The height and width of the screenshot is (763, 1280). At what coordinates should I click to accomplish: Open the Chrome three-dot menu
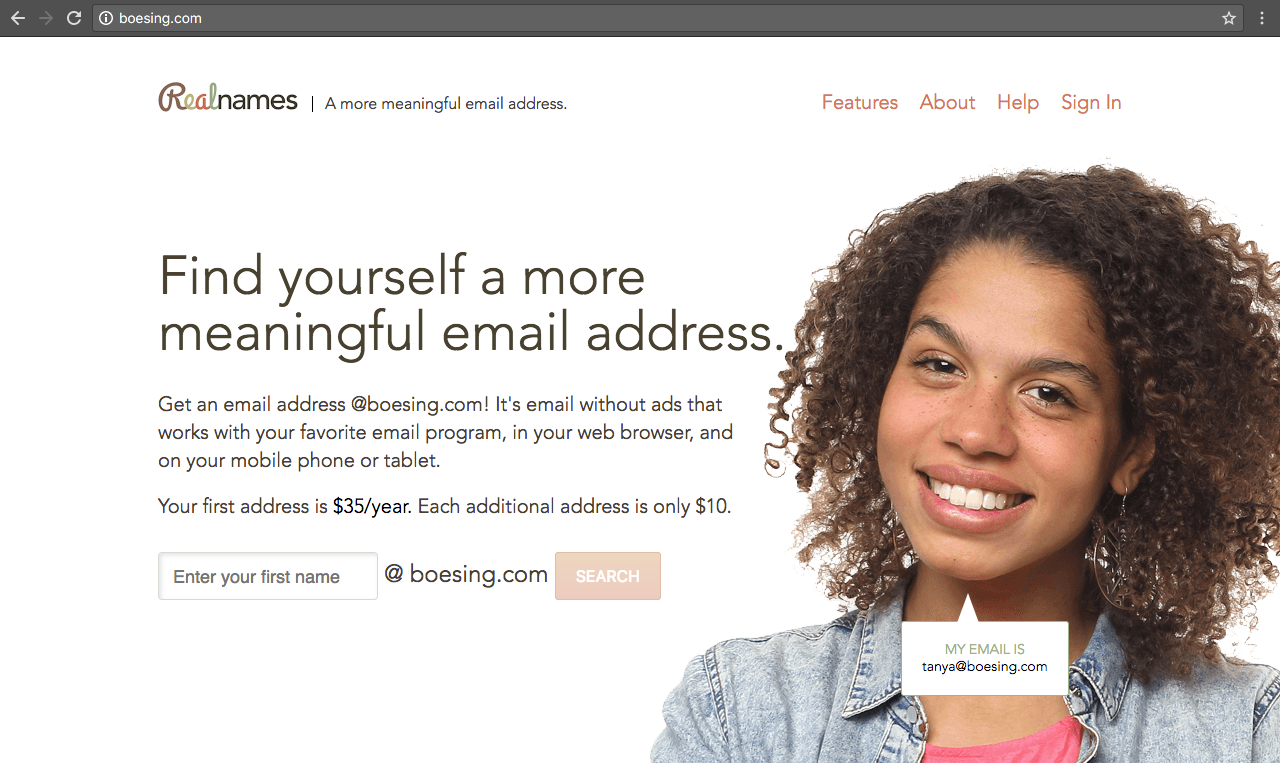1261,18
